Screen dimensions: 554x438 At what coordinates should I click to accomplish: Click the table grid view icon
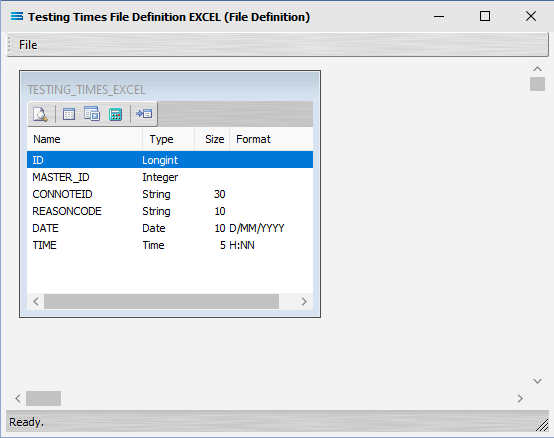69,114
